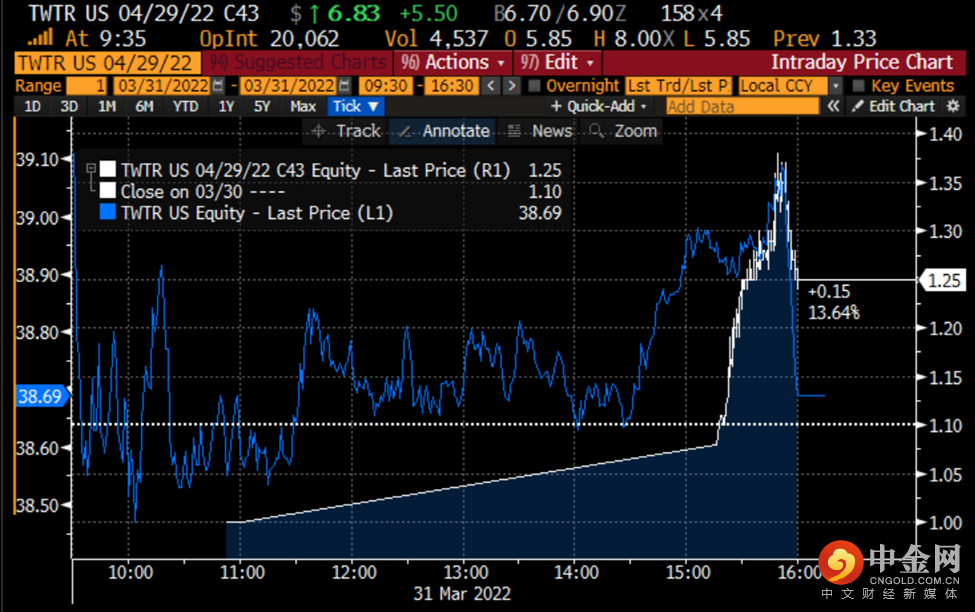Click the signal-strength bars icon near At 9:35
Viewport: 975px width, 612px height.
click(40, 38)
